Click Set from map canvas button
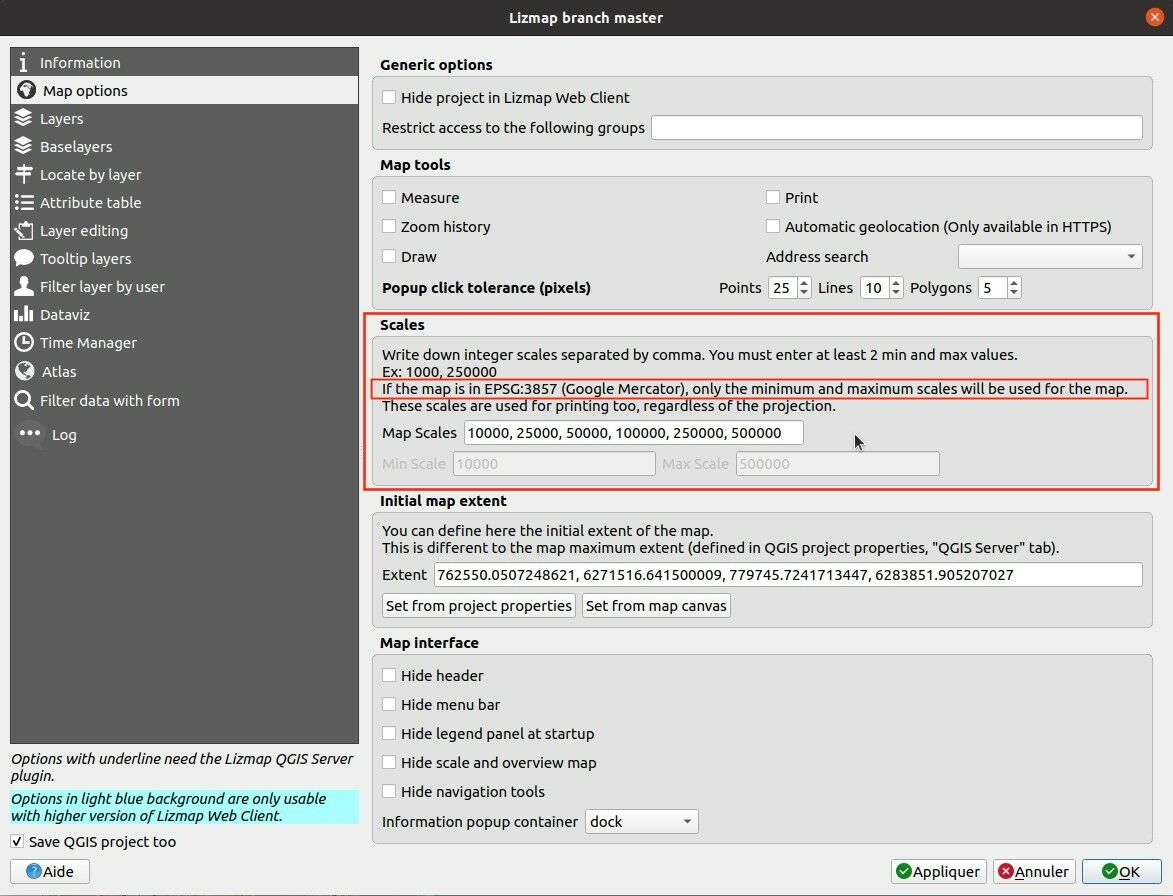Viewport: 1173px width, 896px height. click(656, 606)
